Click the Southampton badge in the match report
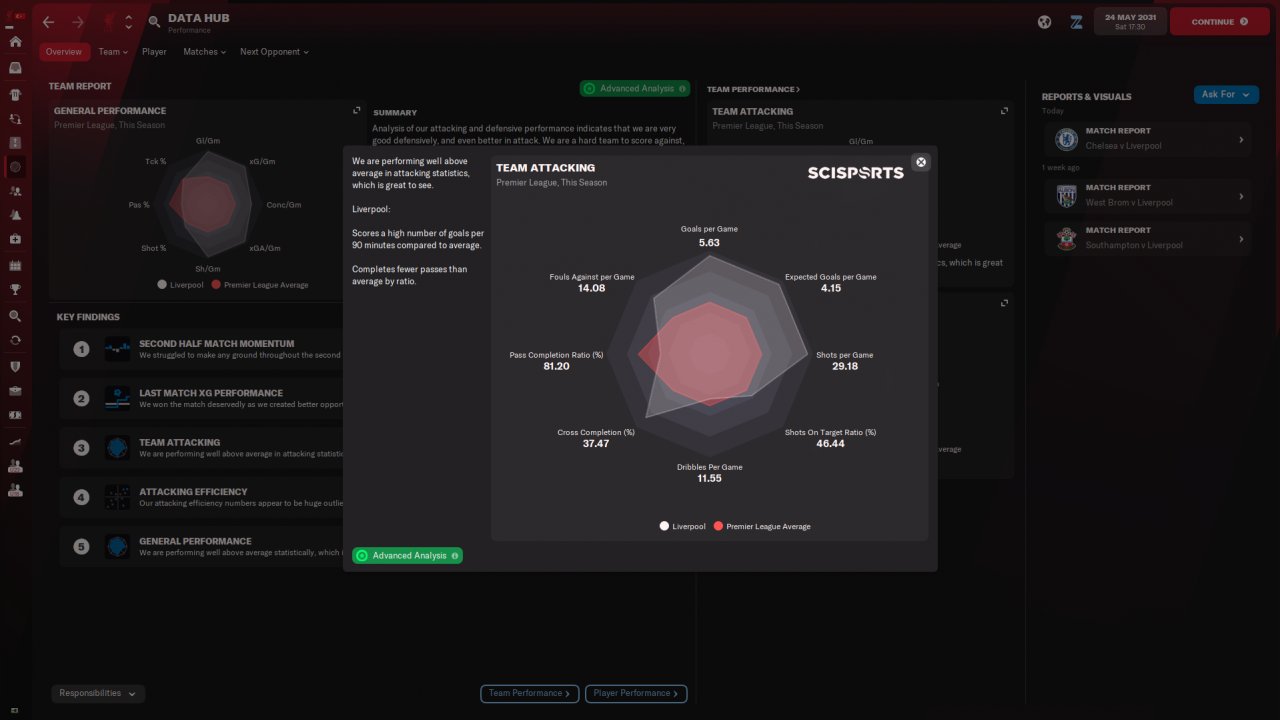This screenshot has height=720, width=1280. tap(1066, 239)
